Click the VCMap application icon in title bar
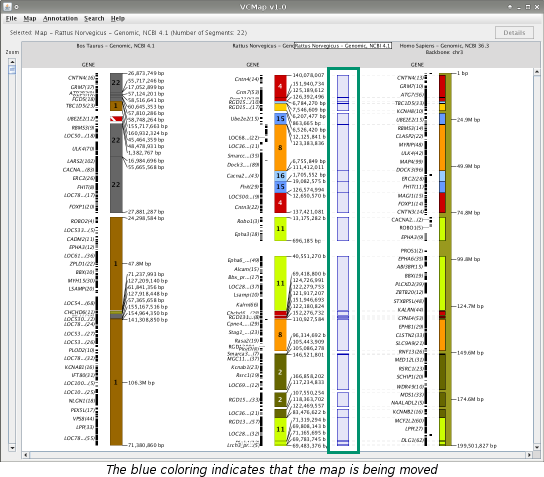 click(8, 7)
